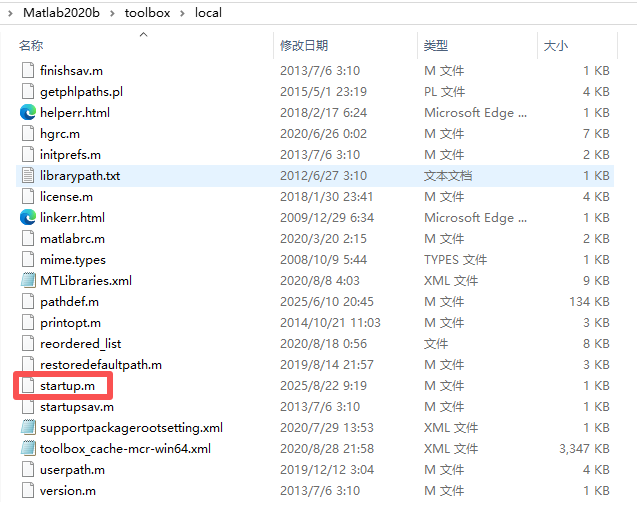The height and width of the screenshot is (511, 637).
Task: Select the file named pathdef.m
Action: pos(69,302)
